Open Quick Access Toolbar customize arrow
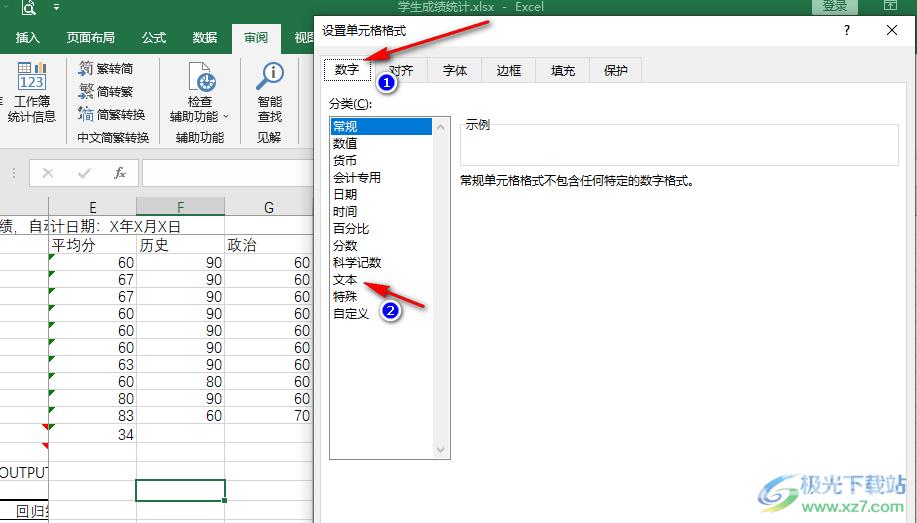917x523 pixels. 57,8
